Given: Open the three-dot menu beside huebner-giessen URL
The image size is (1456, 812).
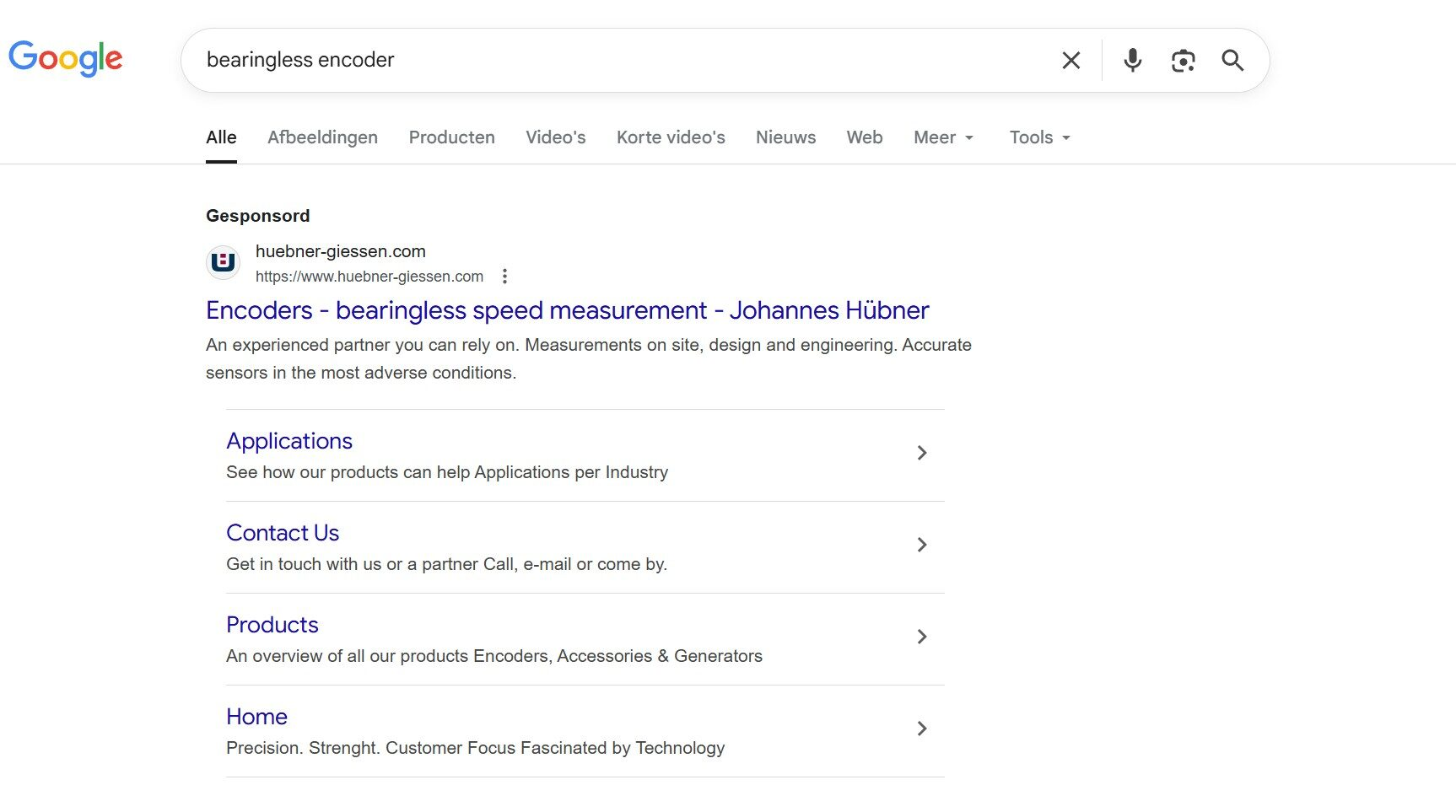Looking at the screenshot, I should [504, 277].
